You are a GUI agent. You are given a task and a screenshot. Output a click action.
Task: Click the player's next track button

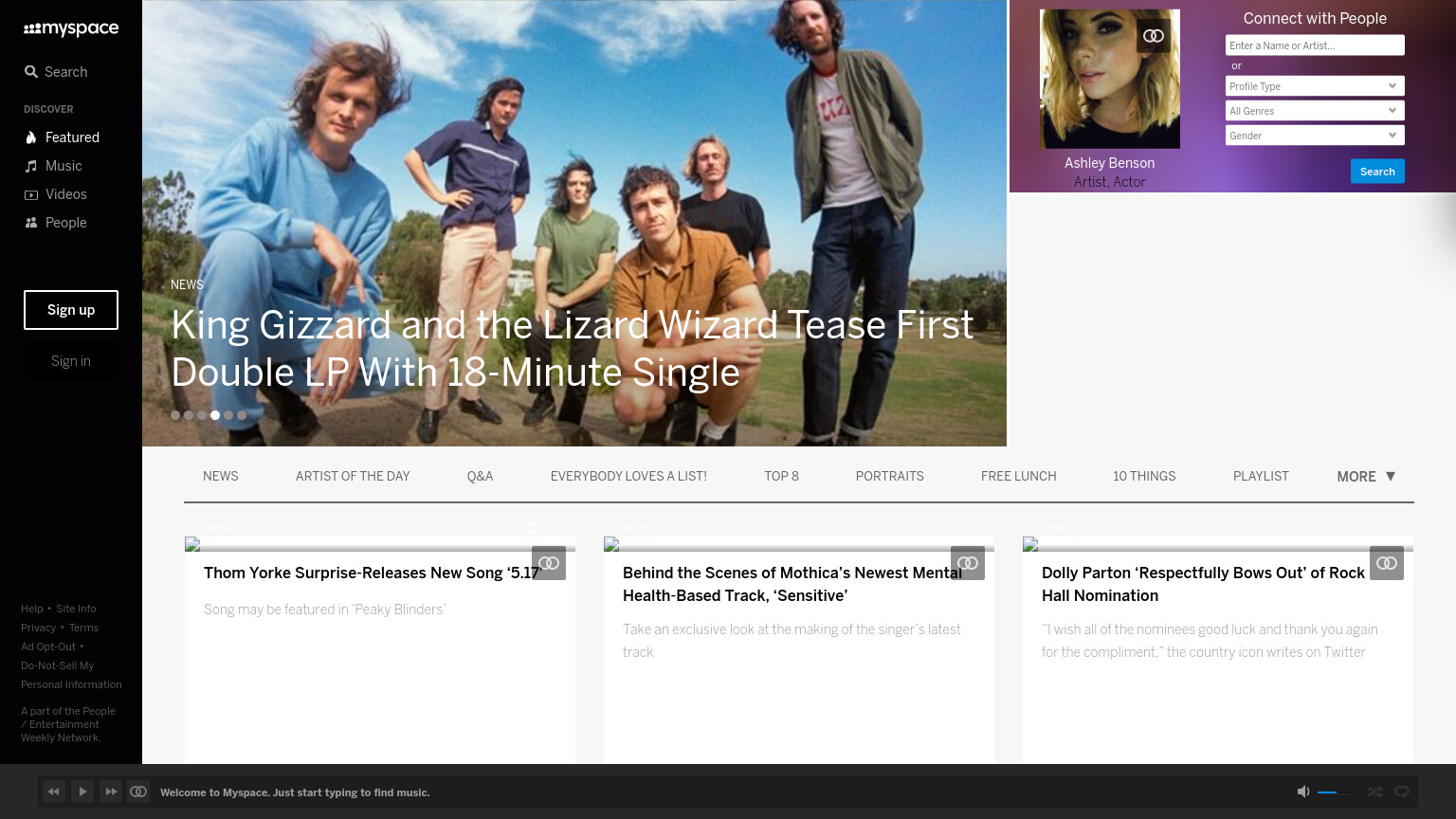[x=111, y=792]
